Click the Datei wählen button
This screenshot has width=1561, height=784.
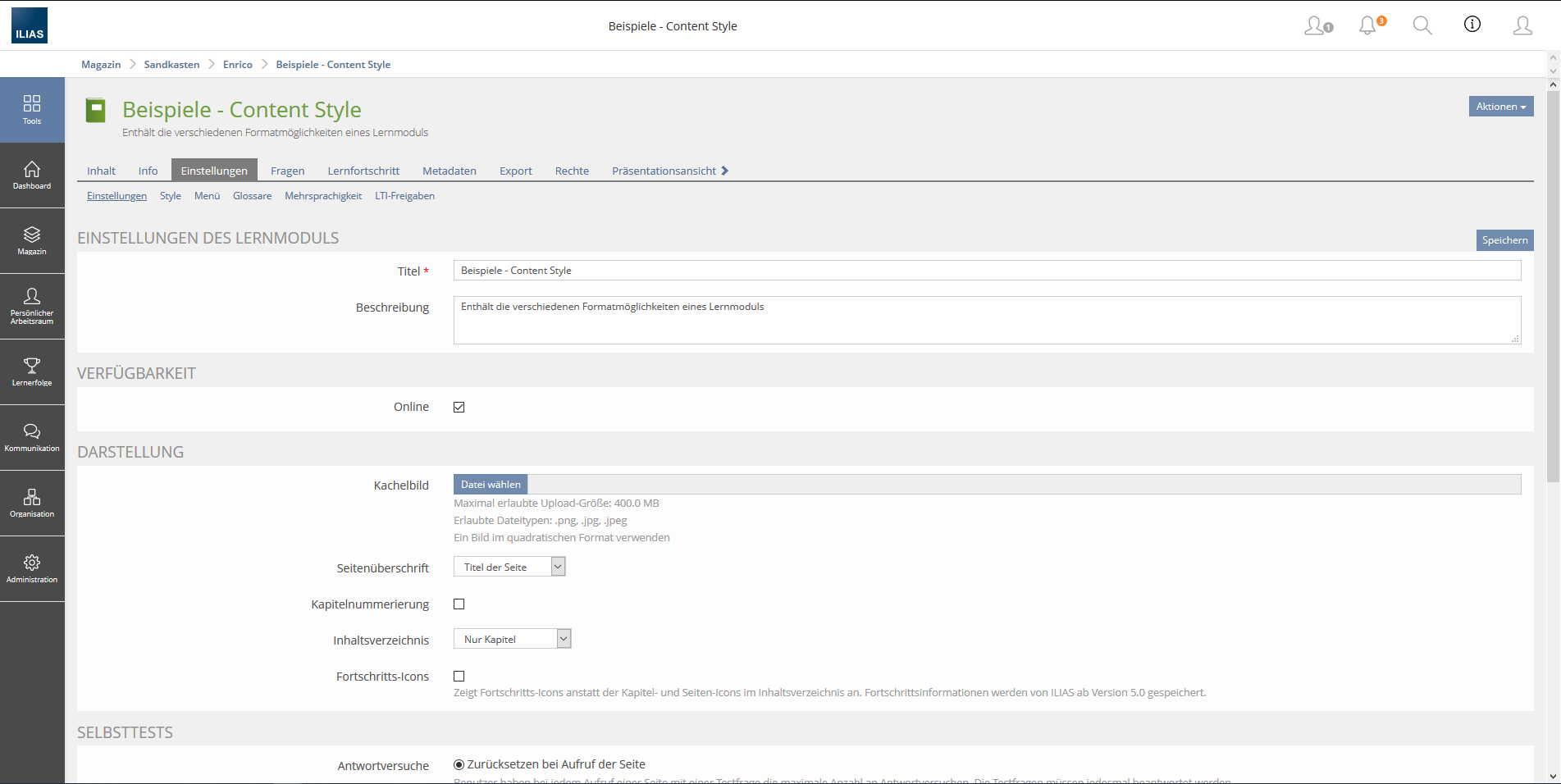coord(491,485)
